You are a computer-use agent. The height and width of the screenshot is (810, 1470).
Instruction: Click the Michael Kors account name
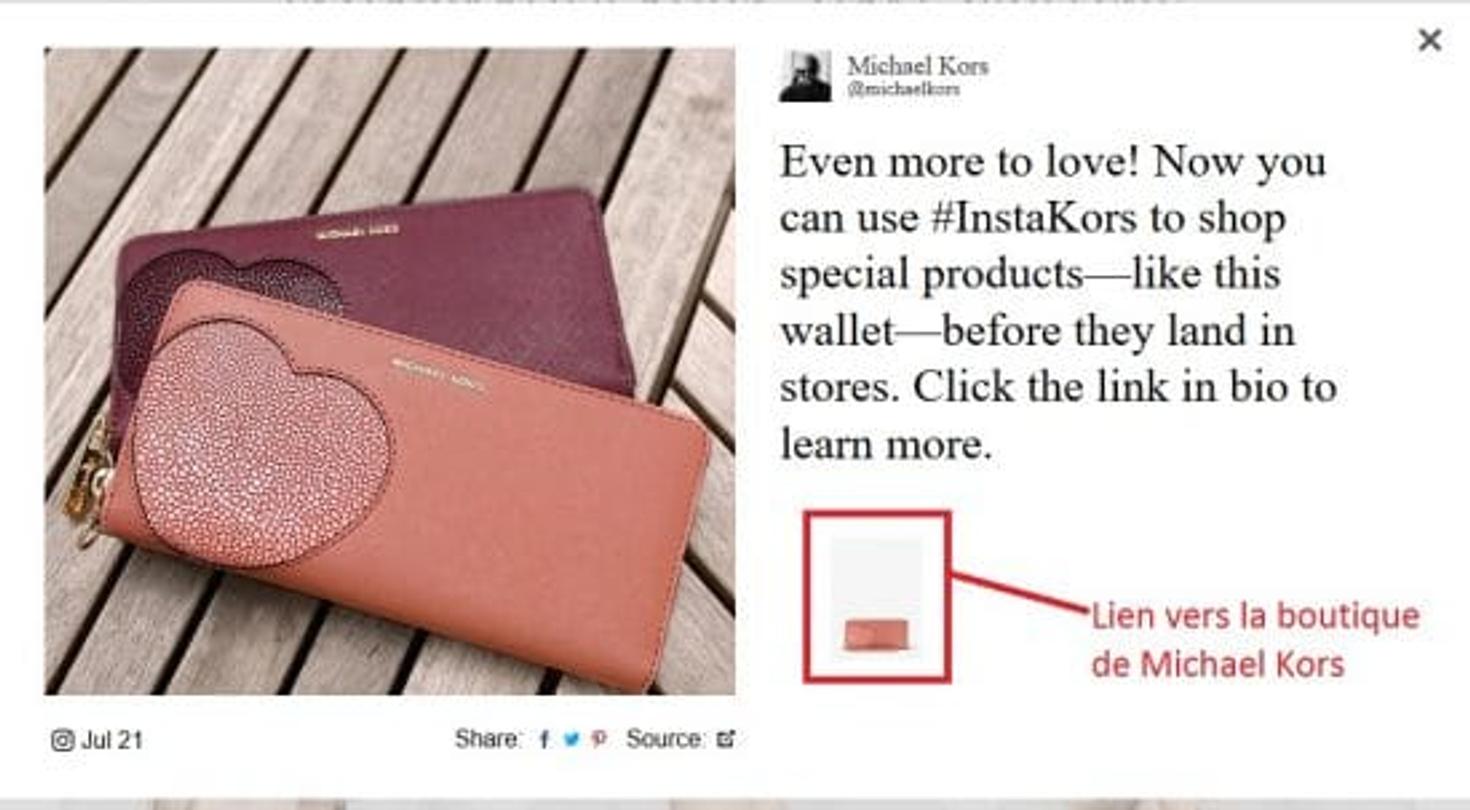917,66
